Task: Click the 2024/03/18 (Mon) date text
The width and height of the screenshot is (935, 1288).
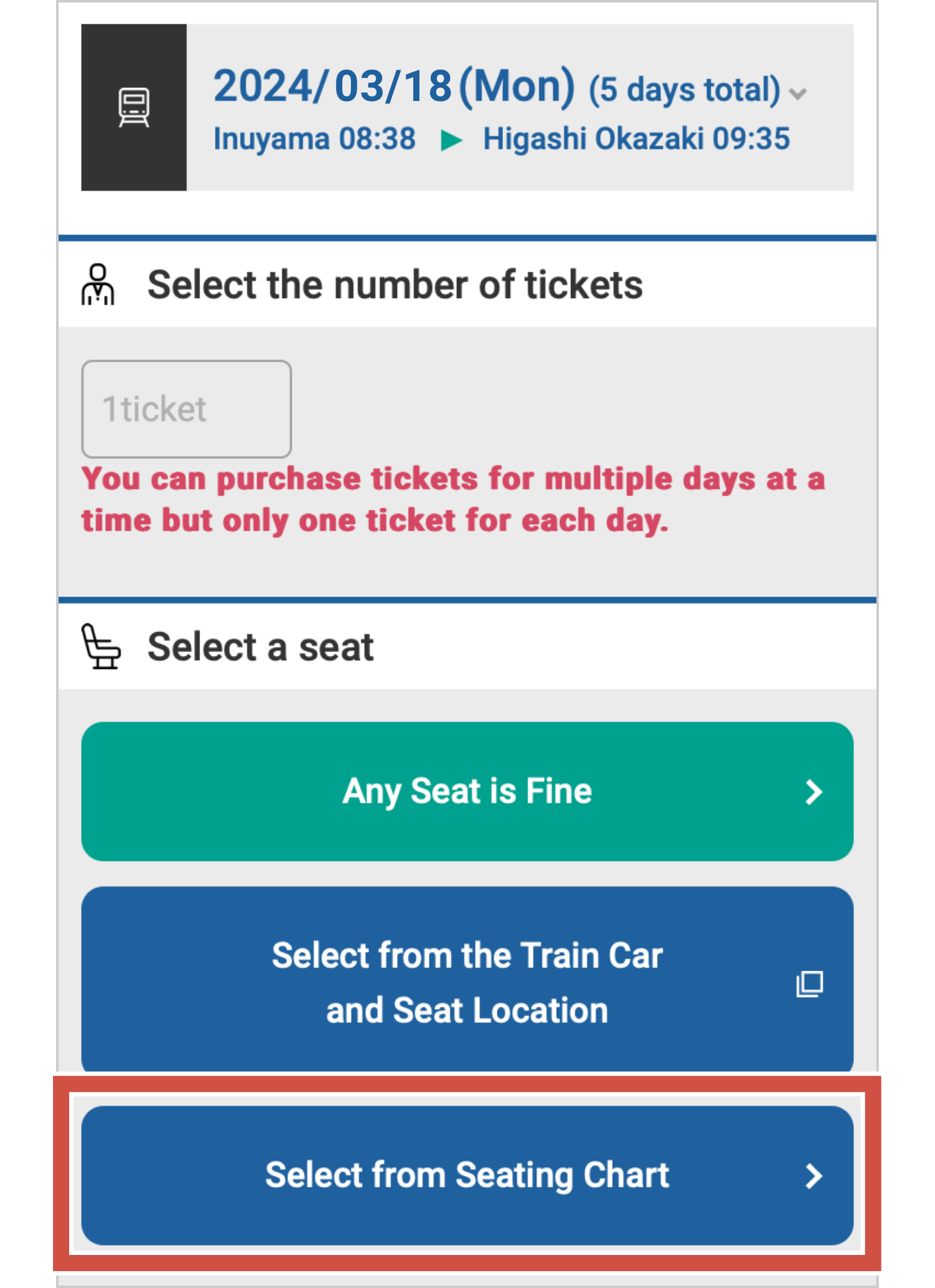Action: click(x=394, y=86)
